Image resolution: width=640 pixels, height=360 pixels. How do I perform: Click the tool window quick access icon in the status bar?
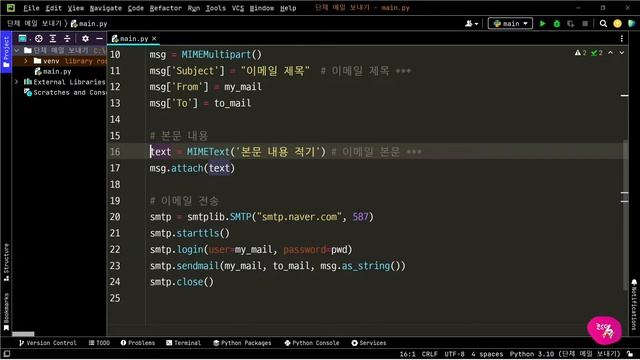(x=7, y=354)
